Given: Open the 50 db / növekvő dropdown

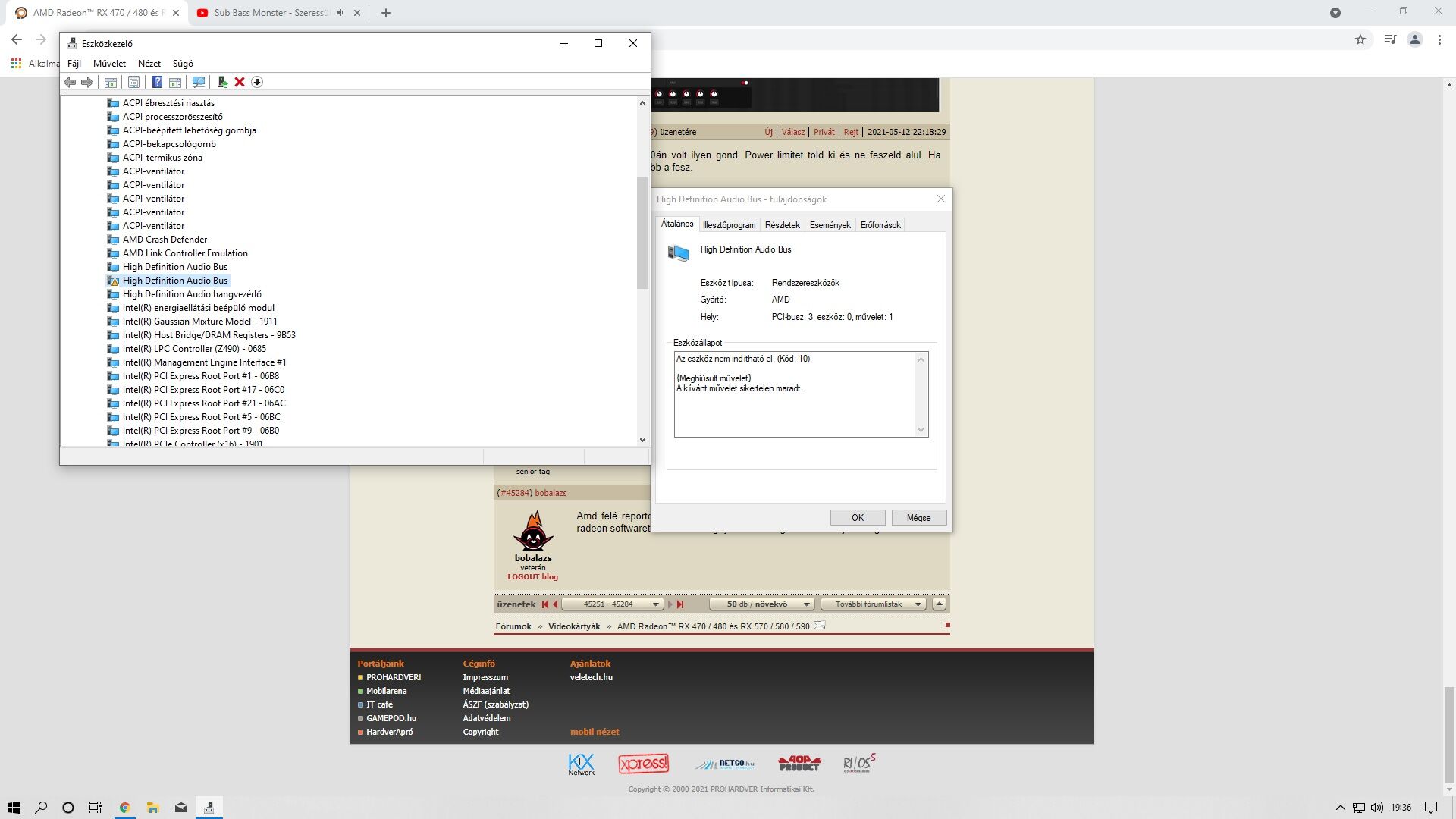Looking at the screenshot, I should (762, 604).
